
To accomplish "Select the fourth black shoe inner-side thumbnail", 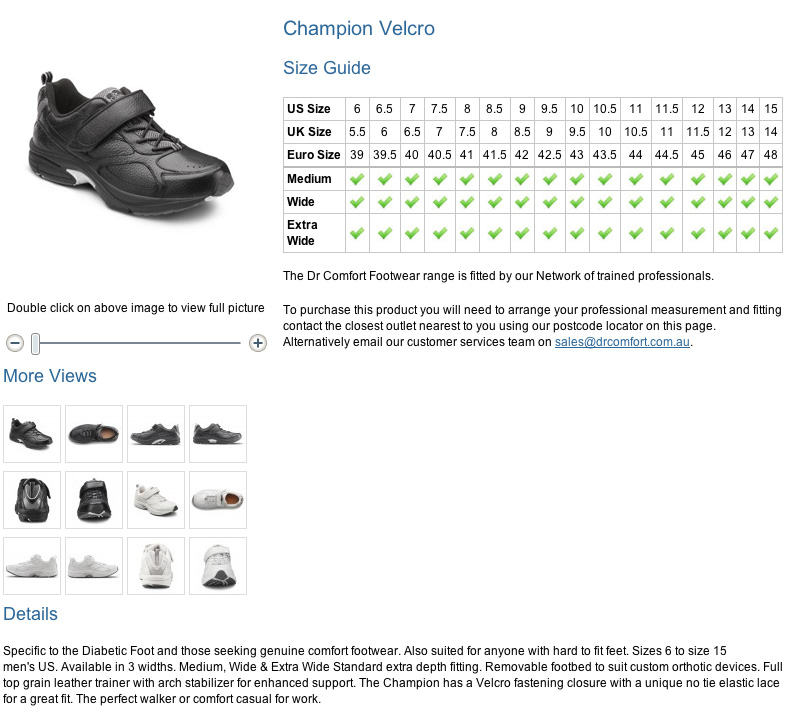I will point(218,434).
